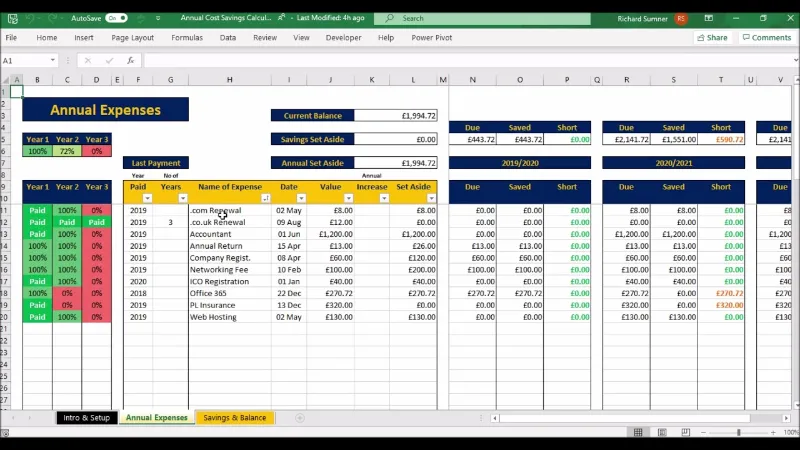Open the Developer ribbon tab
This screenshot has width=800, height=450.
point(343,38)
